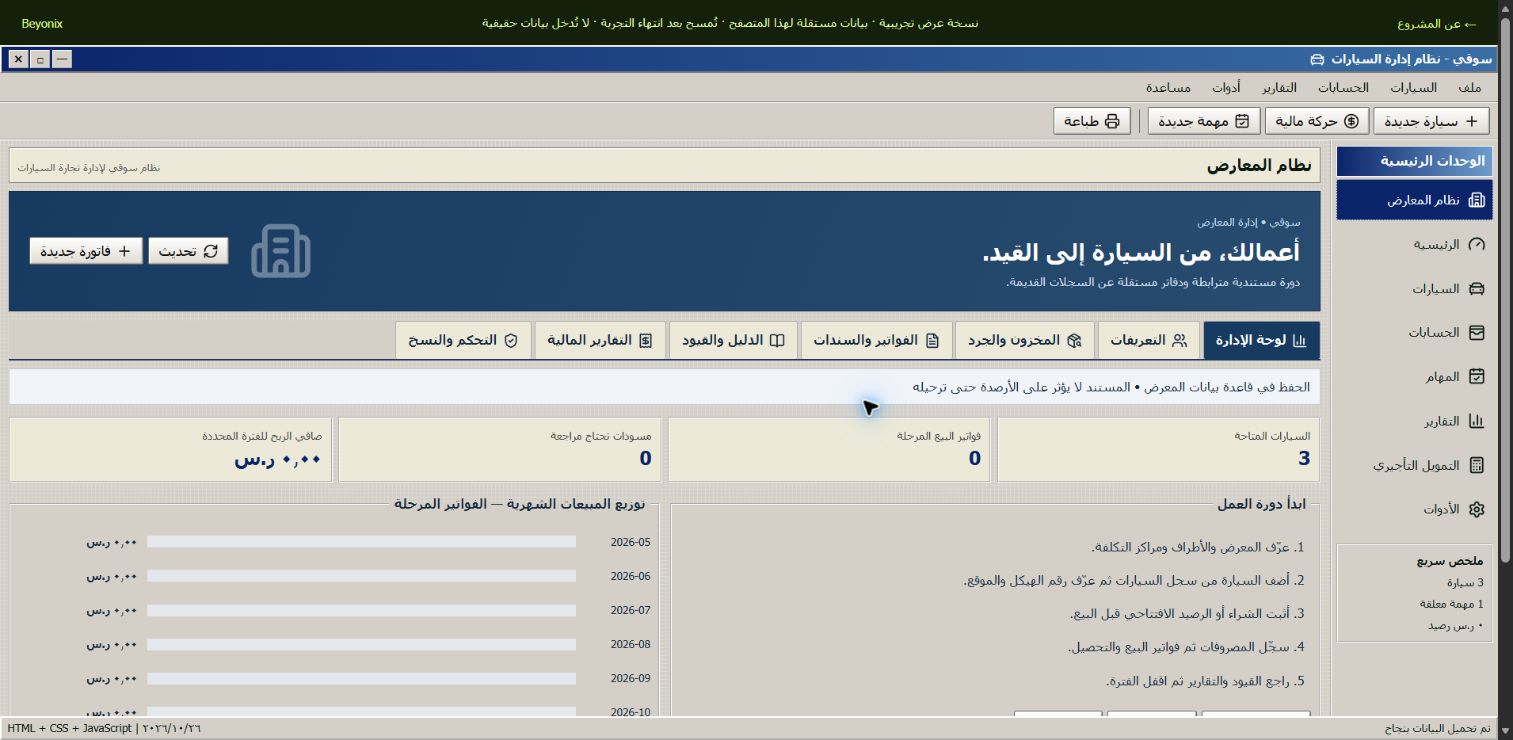This screenshot has height=740, width=1513.
Task: Switch to the التقارير المالية tab
Action: [x=600, y=340]
